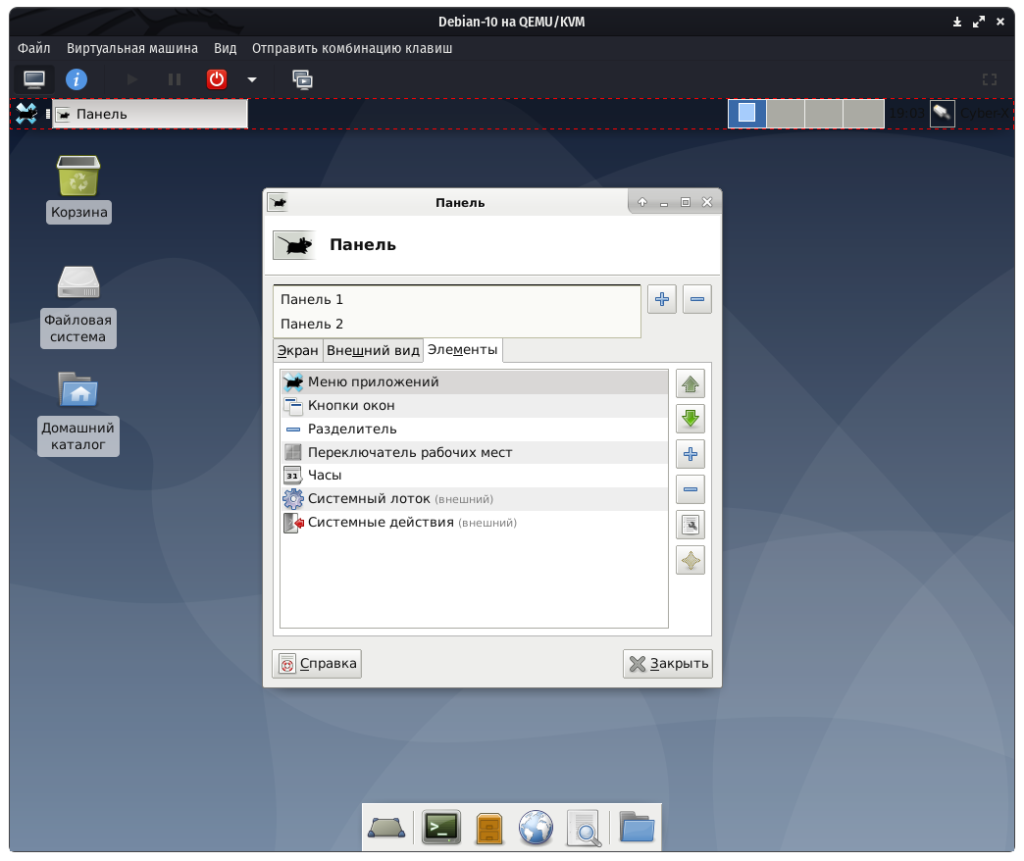
Task: Switch to the second workspace in the pager
Action: click(x=785, y=113)
